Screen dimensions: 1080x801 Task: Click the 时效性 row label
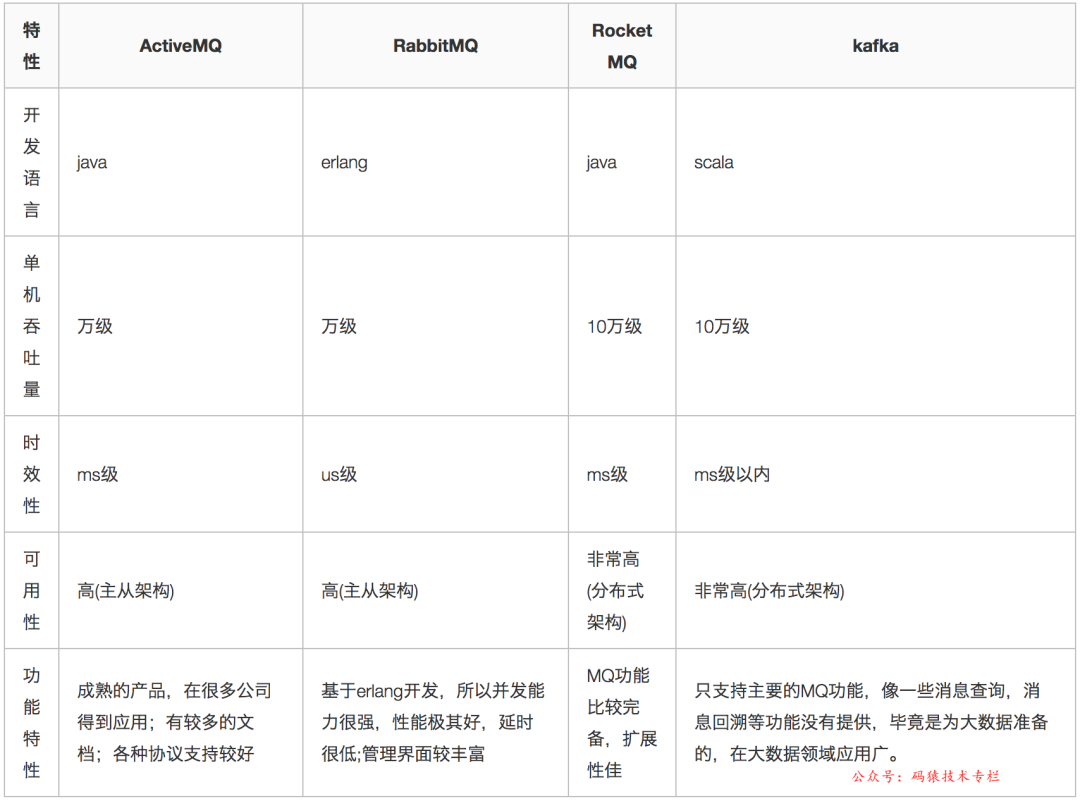click(32, 474)
